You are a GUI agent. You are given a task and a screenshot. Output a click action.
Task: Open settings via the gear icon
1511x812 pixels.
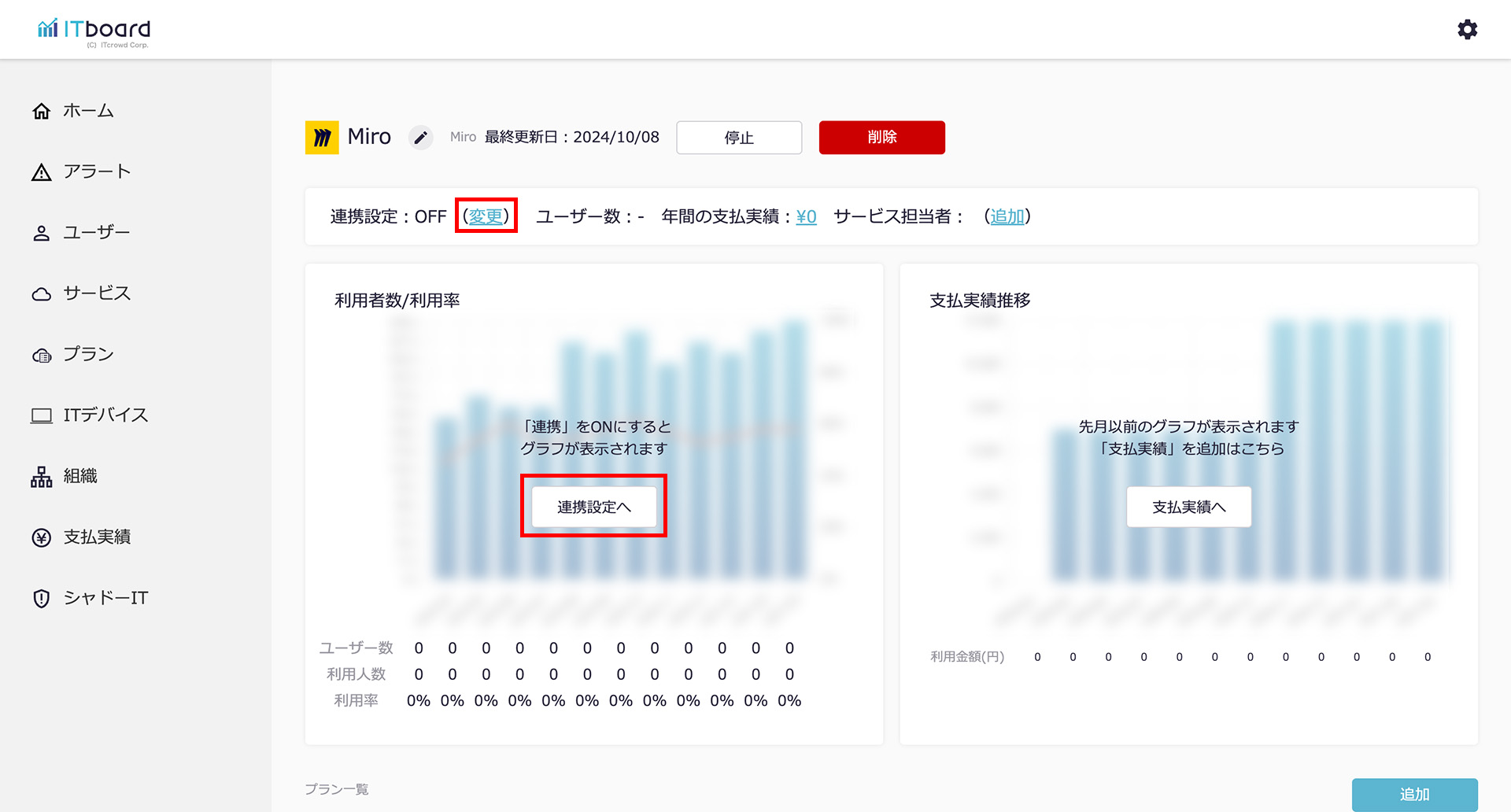tap(1467, 30)
